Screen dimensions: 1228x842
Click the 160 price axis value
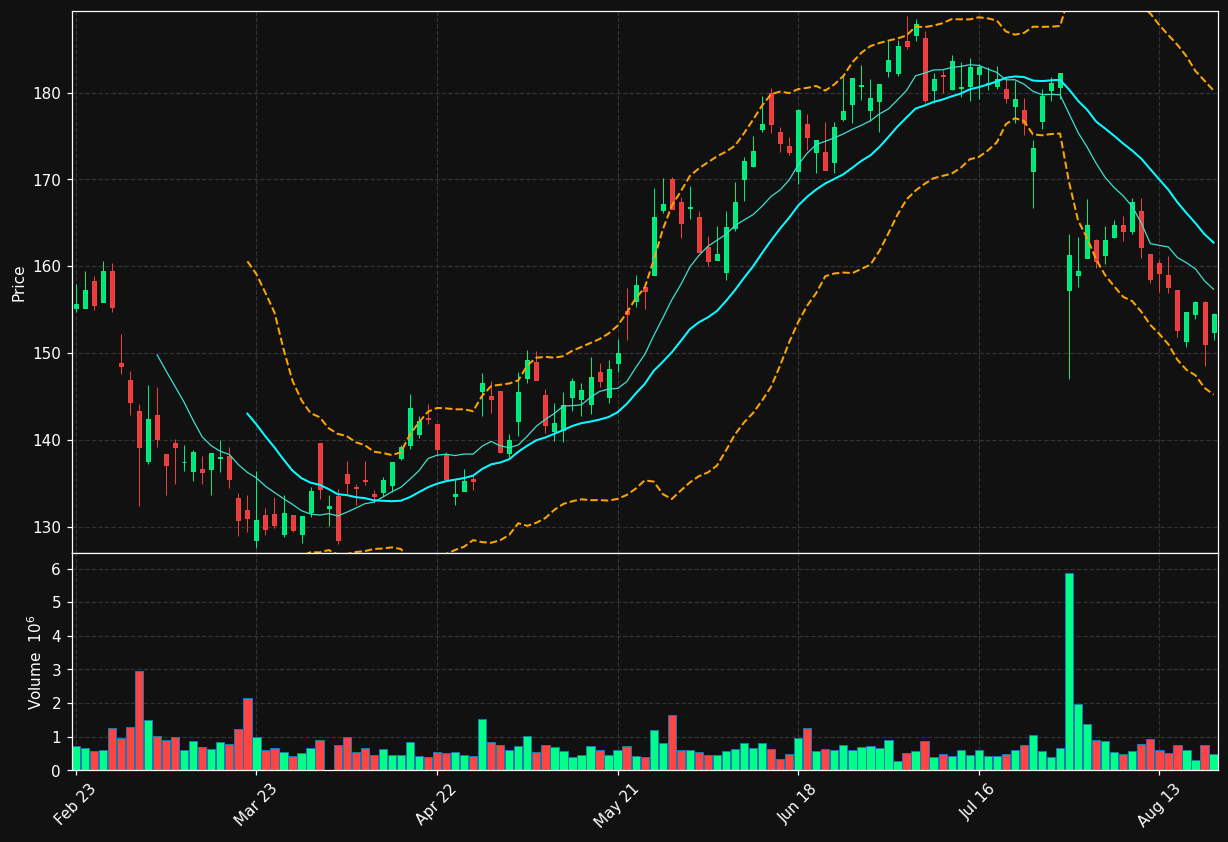point(48,267)
